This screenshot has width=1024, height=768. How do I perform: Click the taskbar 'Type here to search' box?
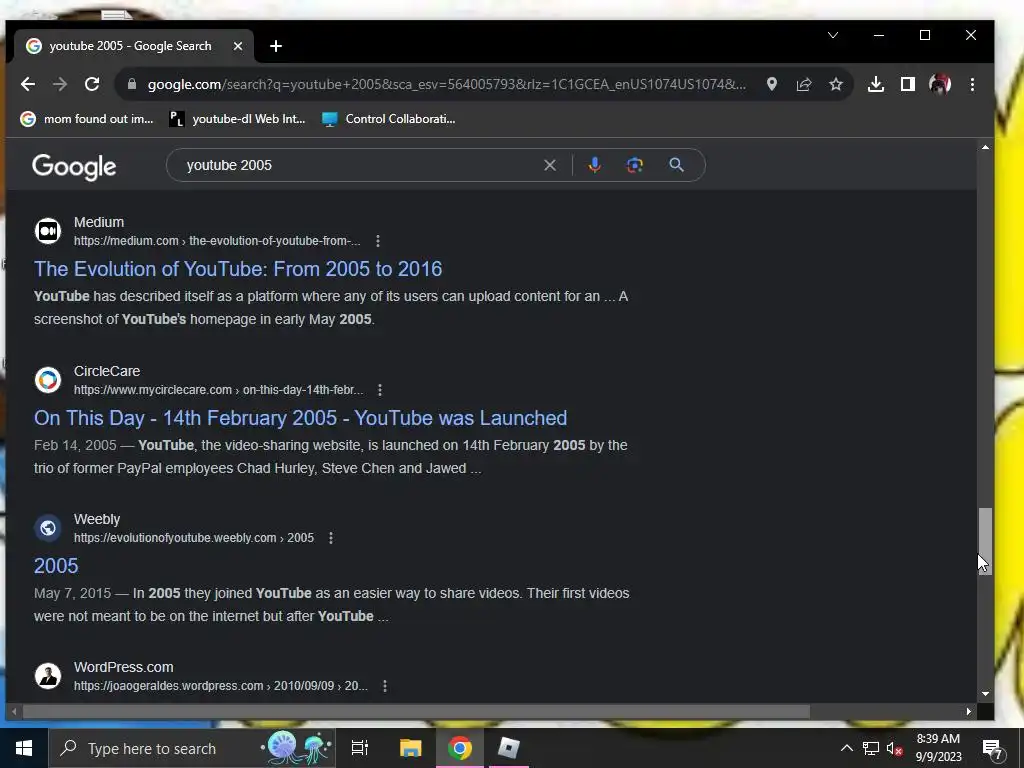pyautogui.click(x=192, y=748)
